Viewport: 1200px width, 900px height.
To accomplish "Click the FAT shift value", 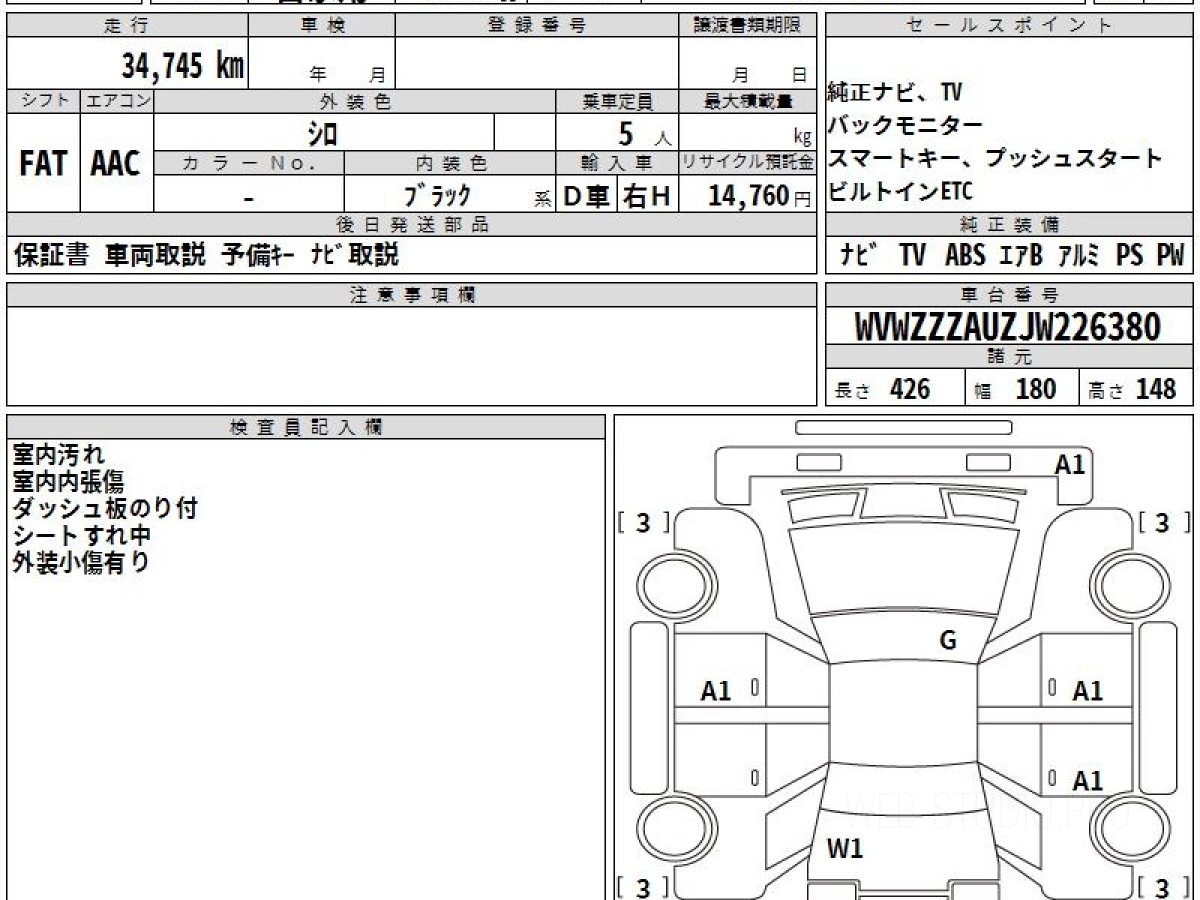I will [43, 164].
